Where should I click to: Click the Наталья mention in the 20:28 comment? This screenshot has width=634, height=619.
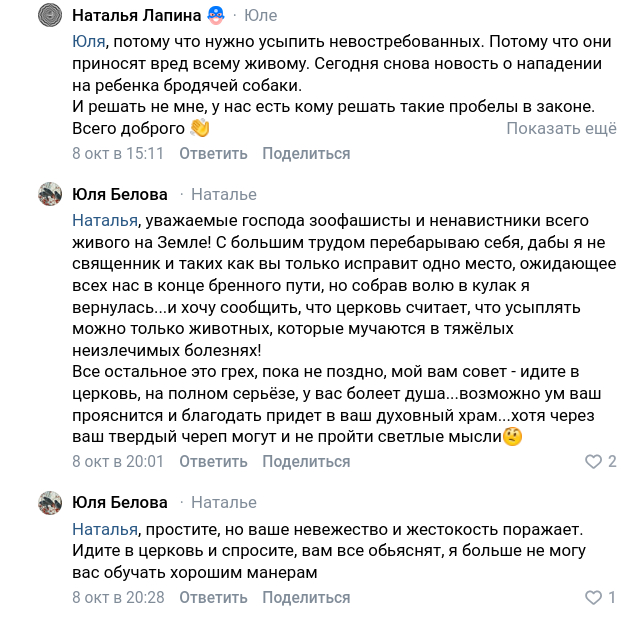pos(104,528)
